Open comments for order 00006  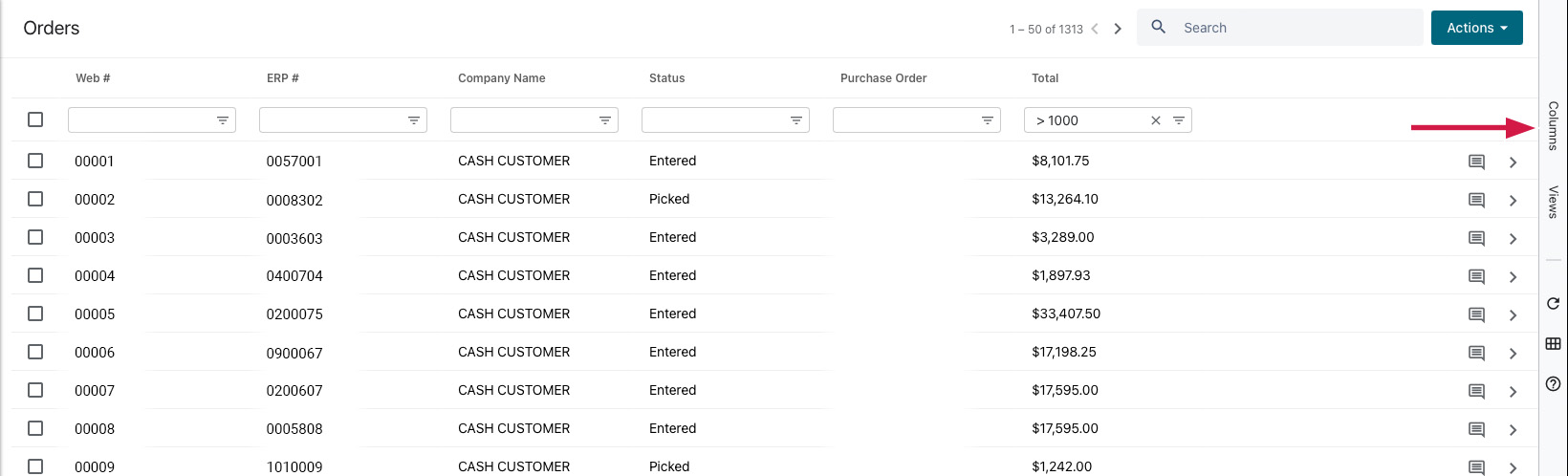point(1476,353)
